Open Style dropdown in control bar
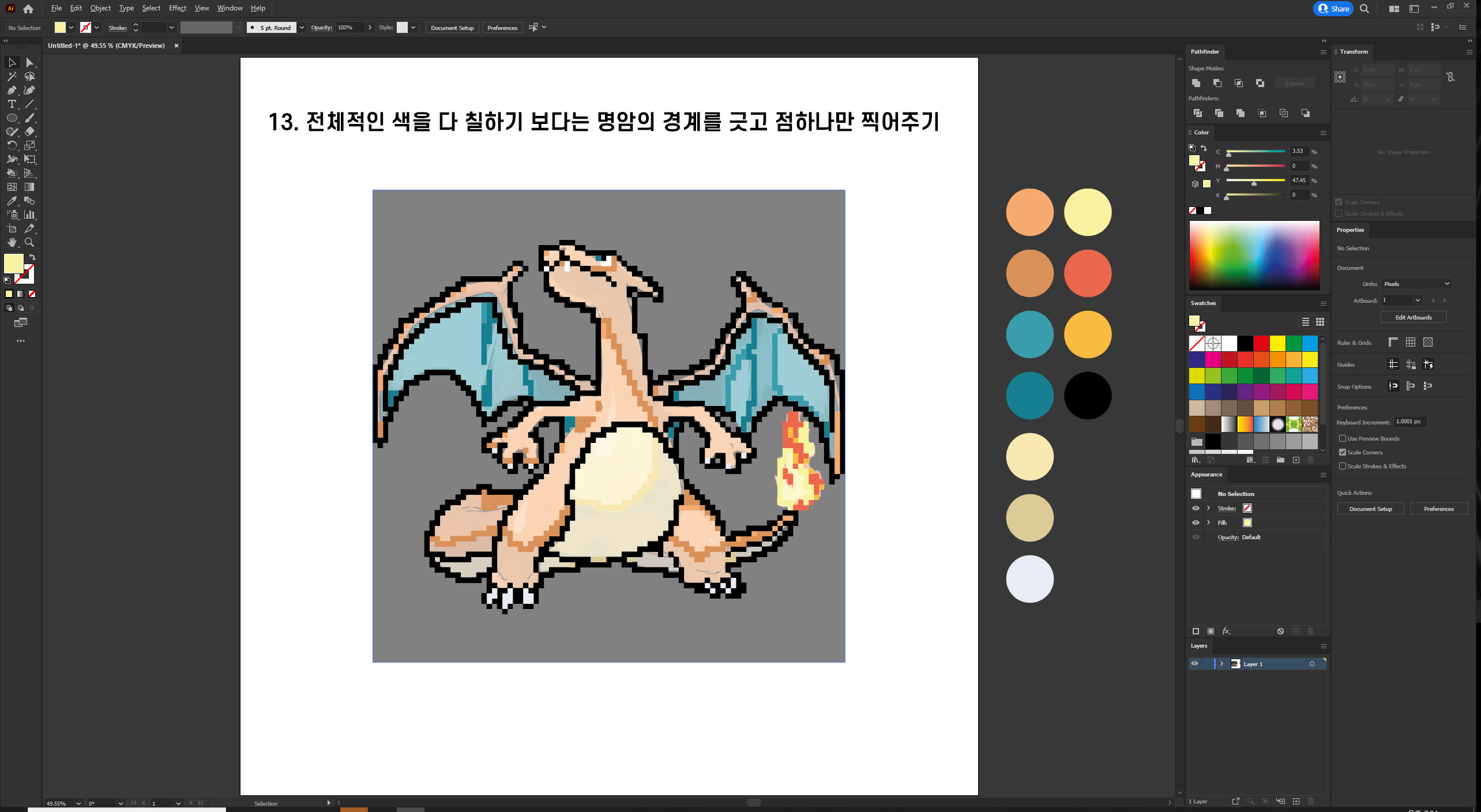 point(413,28)
